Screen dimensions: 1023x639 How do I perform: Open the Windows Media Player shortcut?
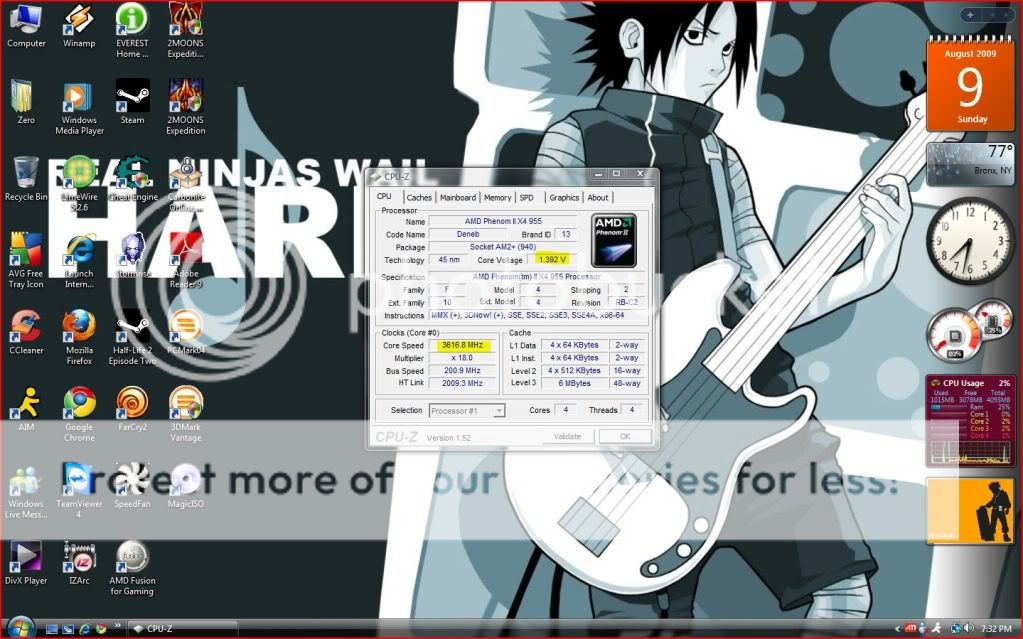79,108
